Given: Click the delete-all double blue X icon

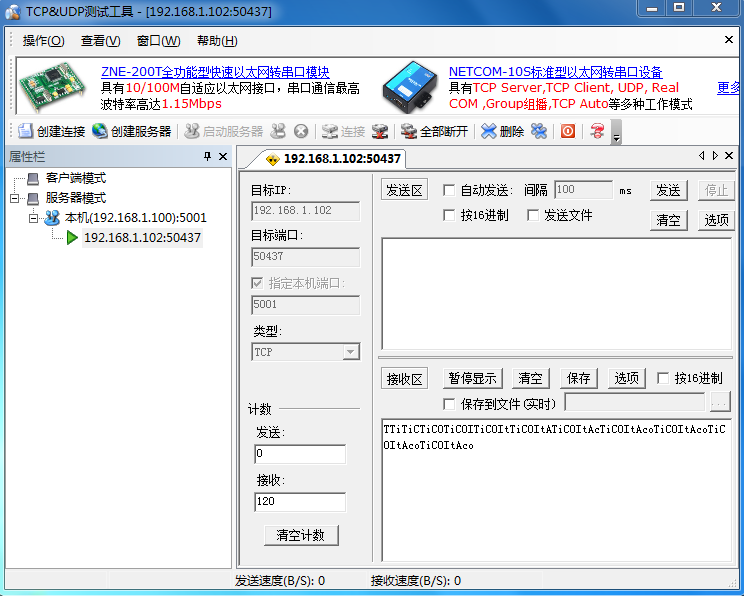Looking at the screenshot, I should (539, 131).
